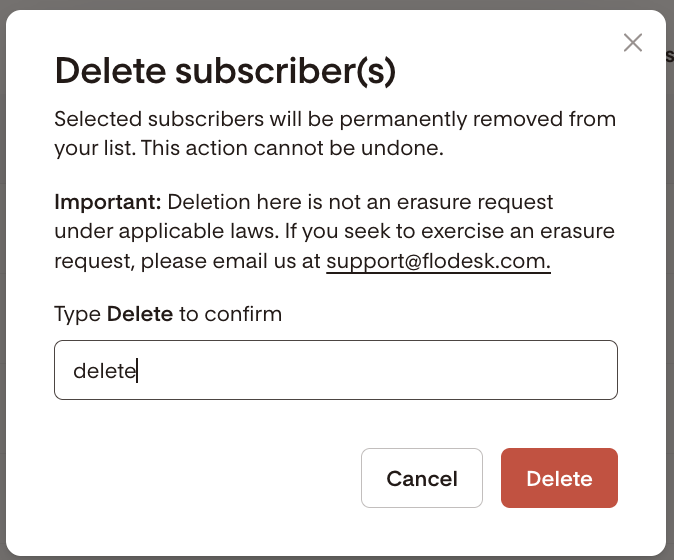Click the bold 'Delete' word in the prompt
The width and height of the screenshot is (674, 560).
click(140, 314)
